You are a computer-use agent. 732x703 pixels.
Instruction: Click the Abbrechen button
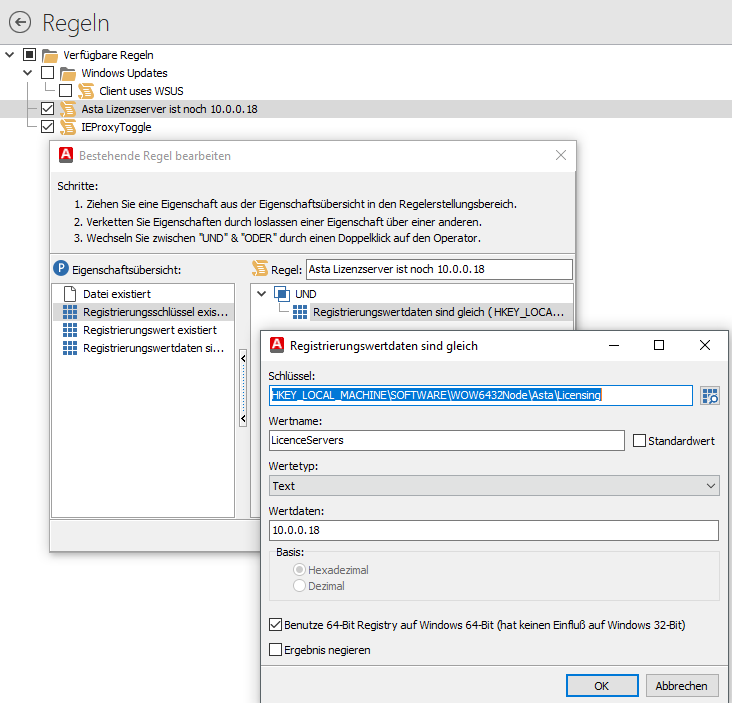pyautogui.click(x=681, y=686)
